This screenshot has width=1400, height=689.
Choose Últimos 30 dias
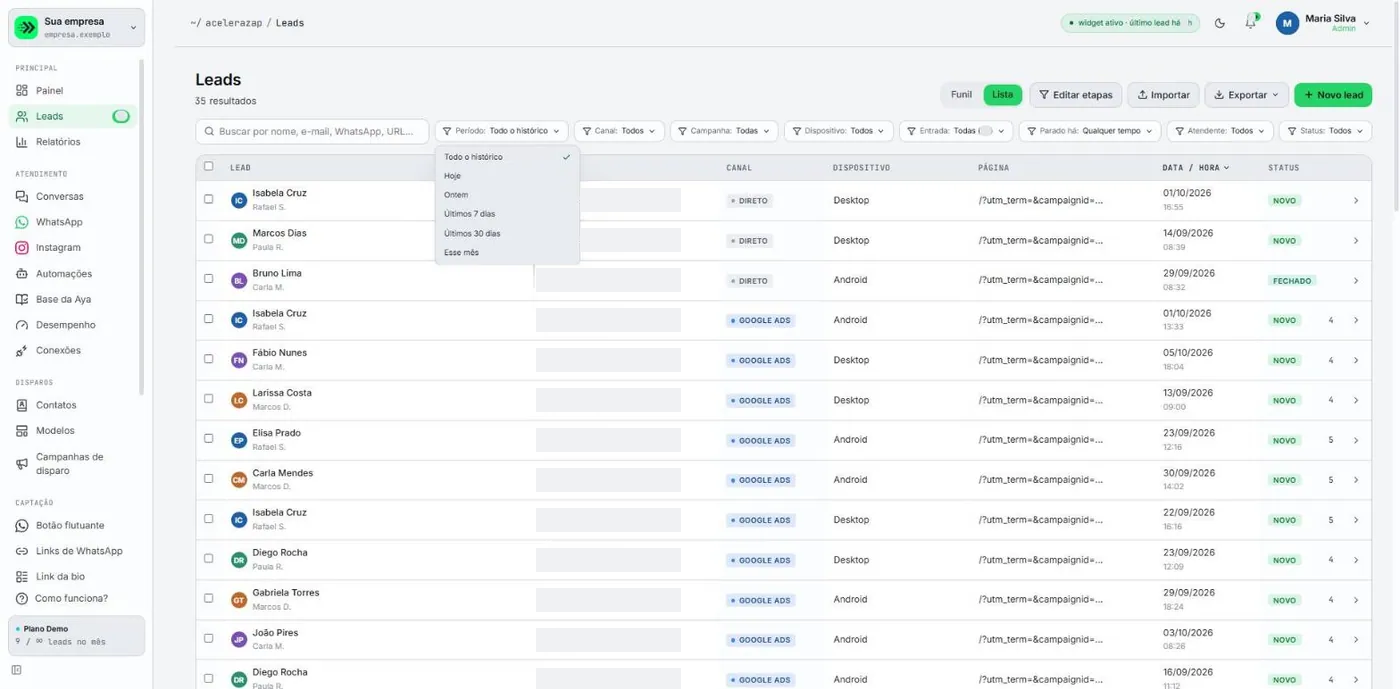507,234
